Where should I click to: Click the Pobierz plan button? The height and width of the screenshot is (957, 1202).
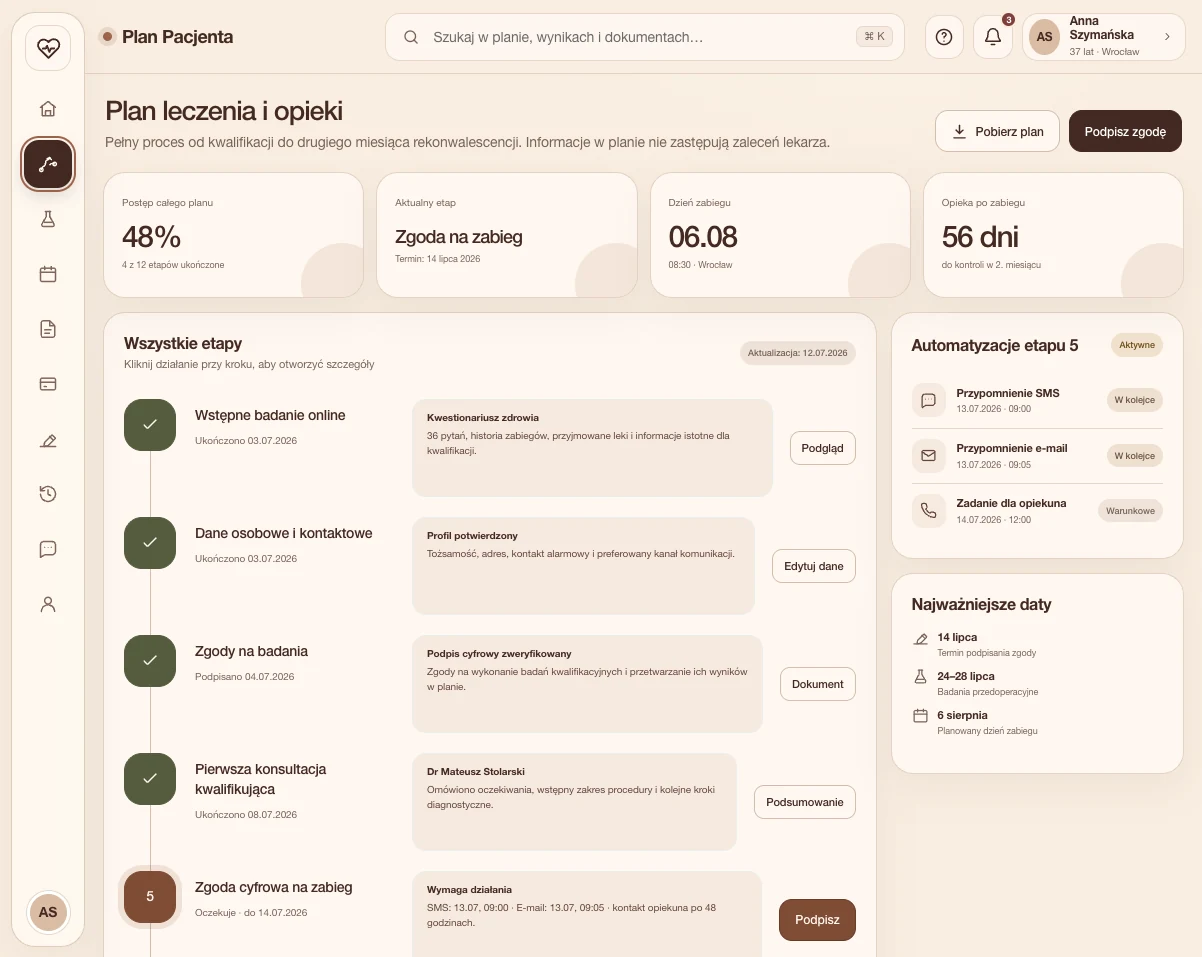coord(997,131)
